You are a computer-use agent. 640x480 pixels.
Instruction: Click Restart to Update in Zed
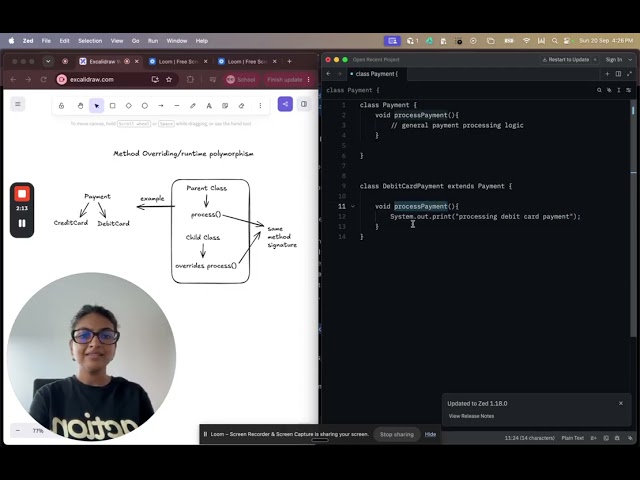566,60
